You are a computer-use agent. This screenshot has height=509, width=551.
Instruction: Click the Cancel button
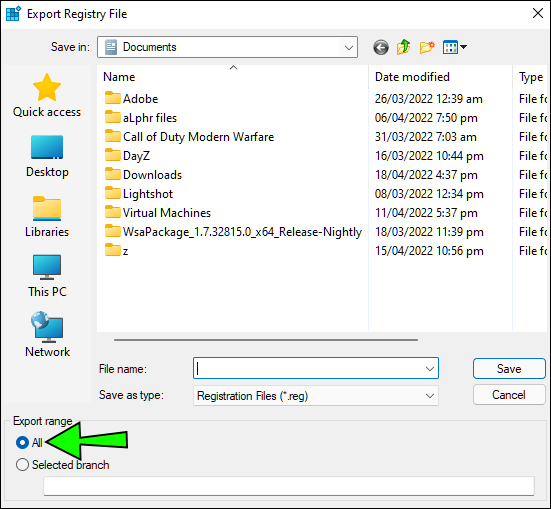pos(509,395)
